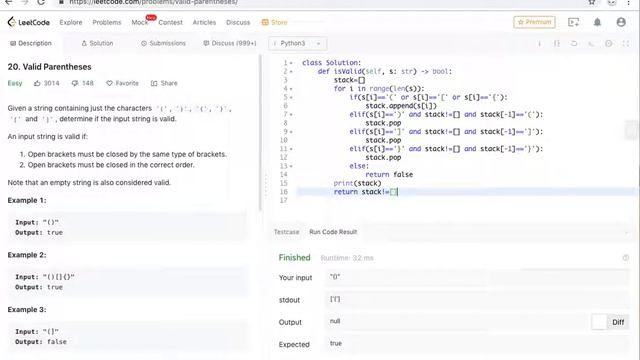The image size is (640, 360).
Task: Switch to the Solution tab
Action: pos(97,43)
